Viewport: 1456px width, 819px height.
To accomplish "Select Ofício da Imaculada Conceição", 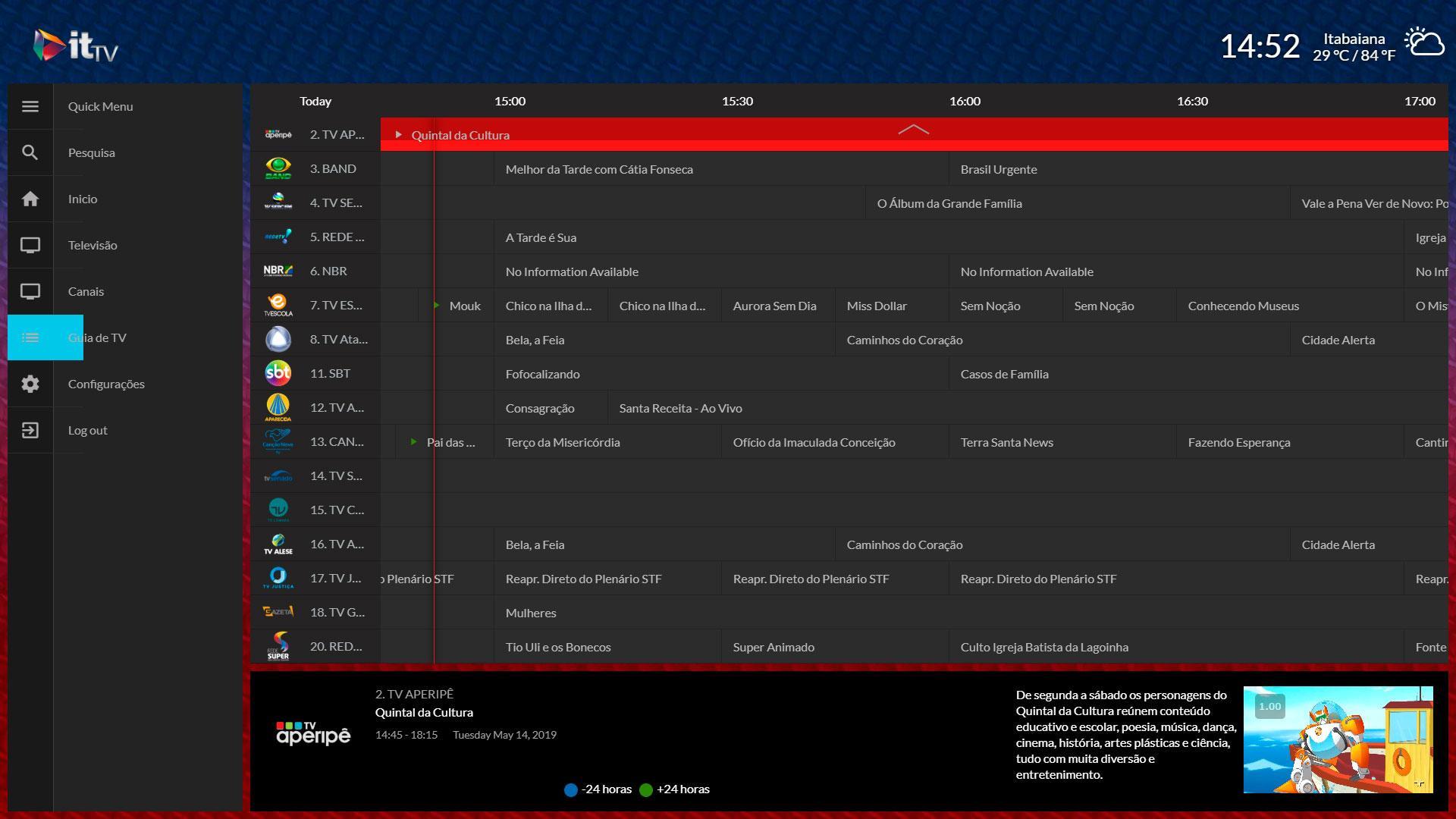I will pos(835,442).
